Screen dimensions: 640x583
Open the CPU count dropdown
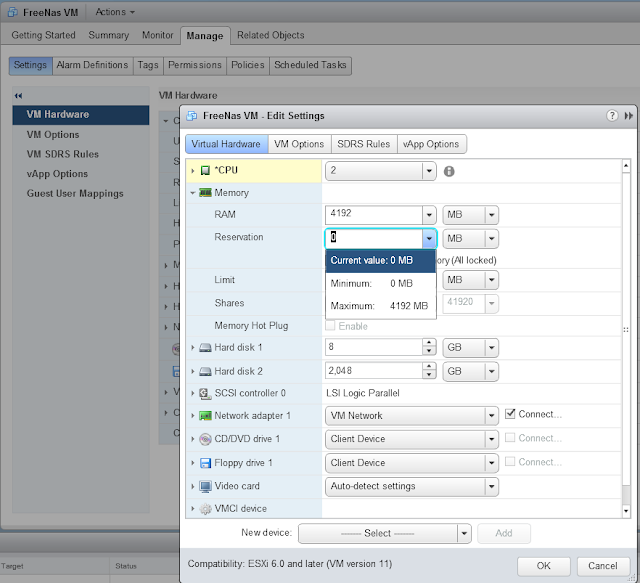[x=429, y=171]
